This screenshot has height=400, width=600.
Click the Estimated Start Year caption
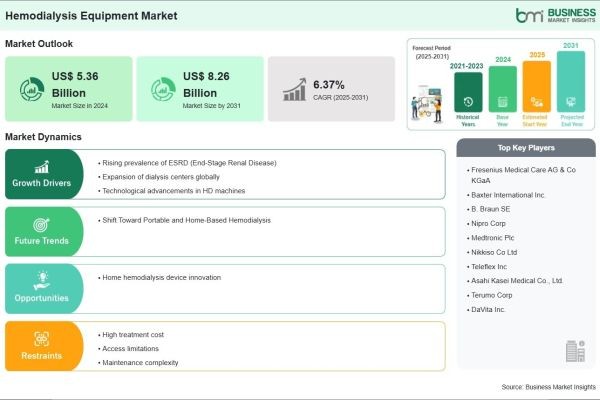[535, 121]
